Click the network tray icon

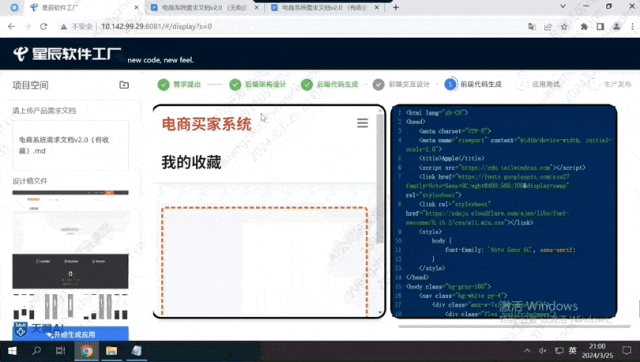click(559, 351)
